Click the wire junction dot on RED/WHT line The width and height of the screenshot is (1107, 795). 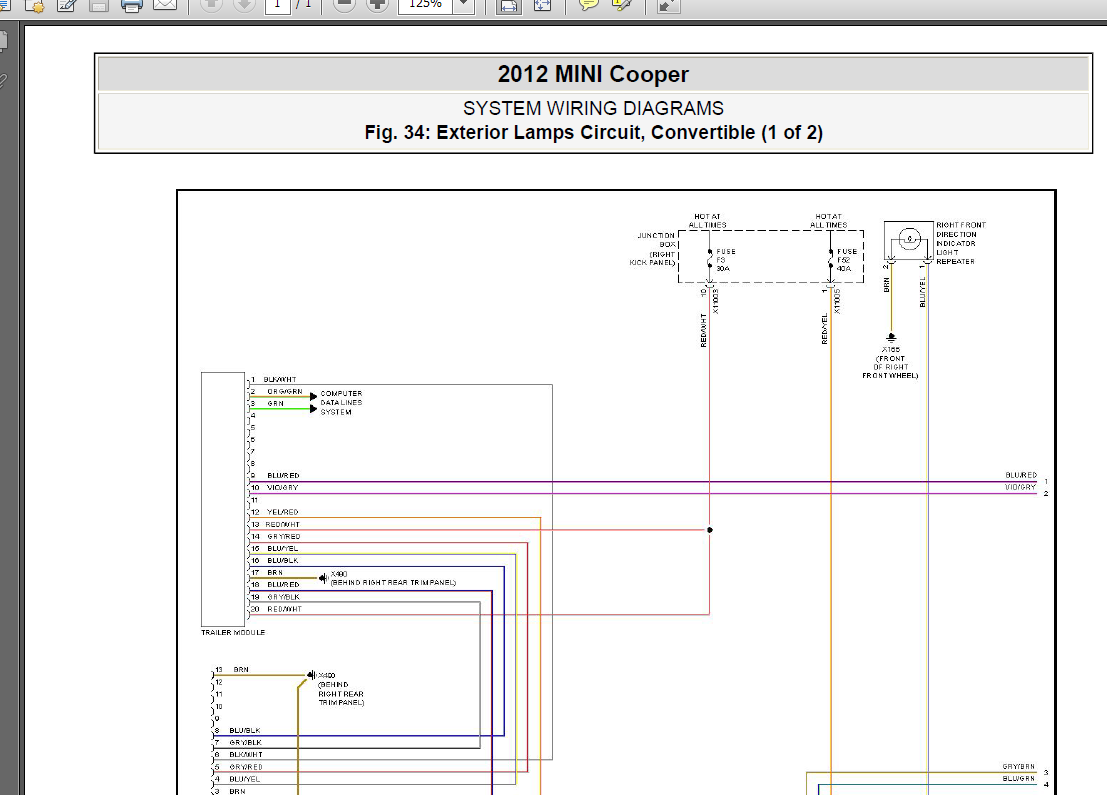coord(710,530)
